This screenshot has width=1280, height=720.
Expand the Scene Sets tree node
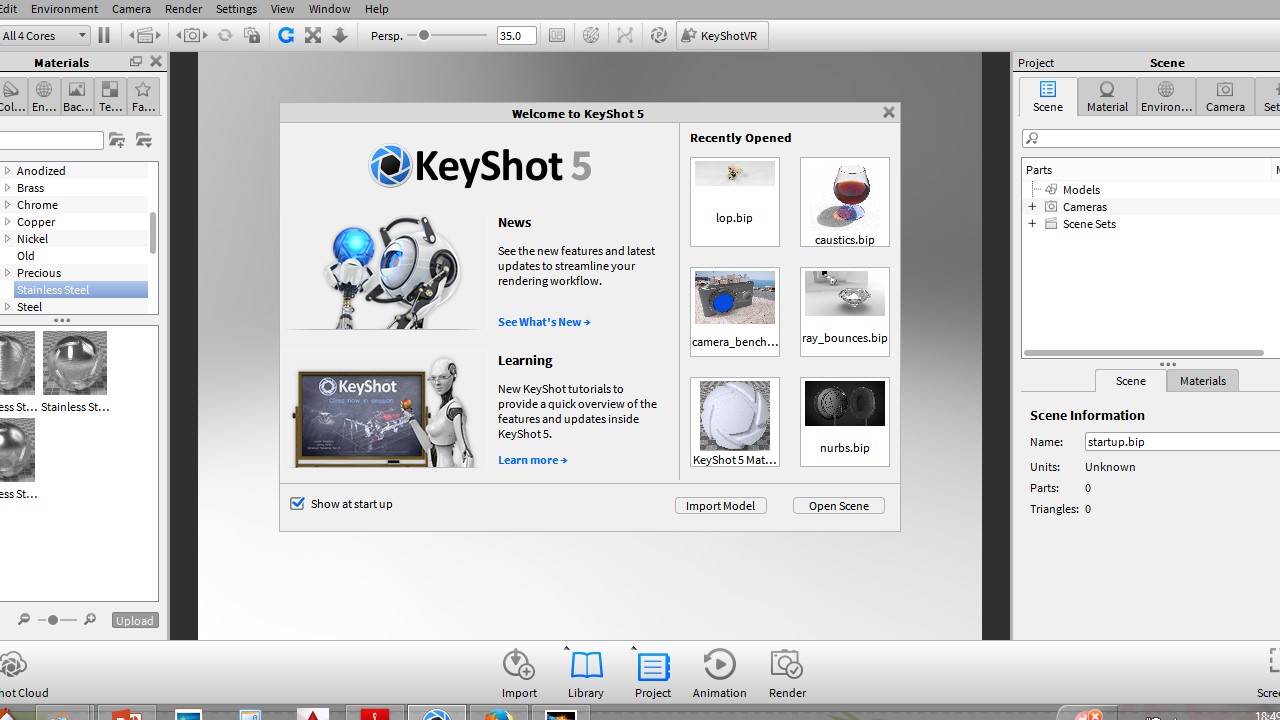pos(1032,224)
